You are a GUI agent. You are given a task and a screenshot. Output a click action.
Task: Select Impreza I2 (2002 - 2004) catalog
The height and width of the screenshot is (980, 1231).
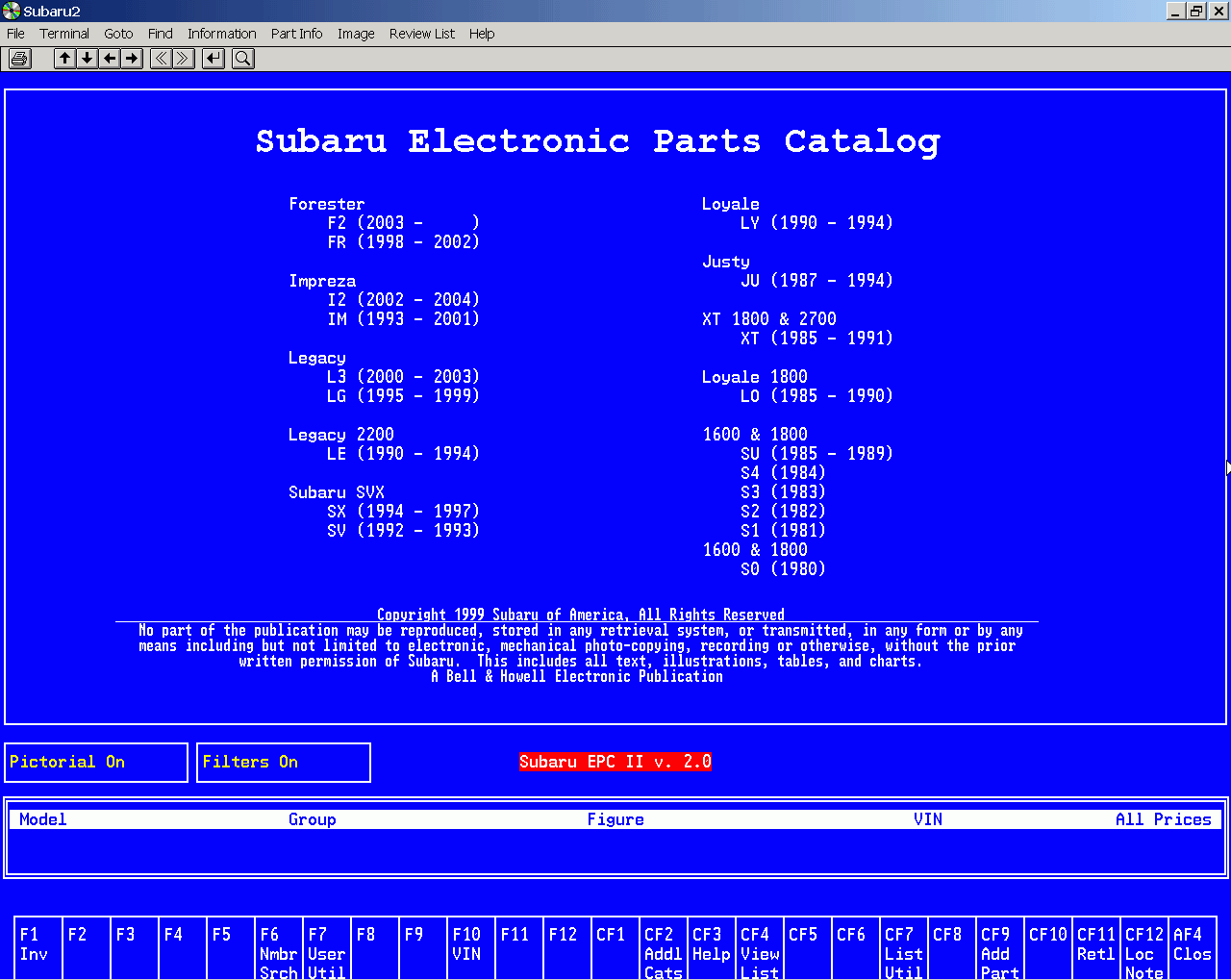click(403, 300)
